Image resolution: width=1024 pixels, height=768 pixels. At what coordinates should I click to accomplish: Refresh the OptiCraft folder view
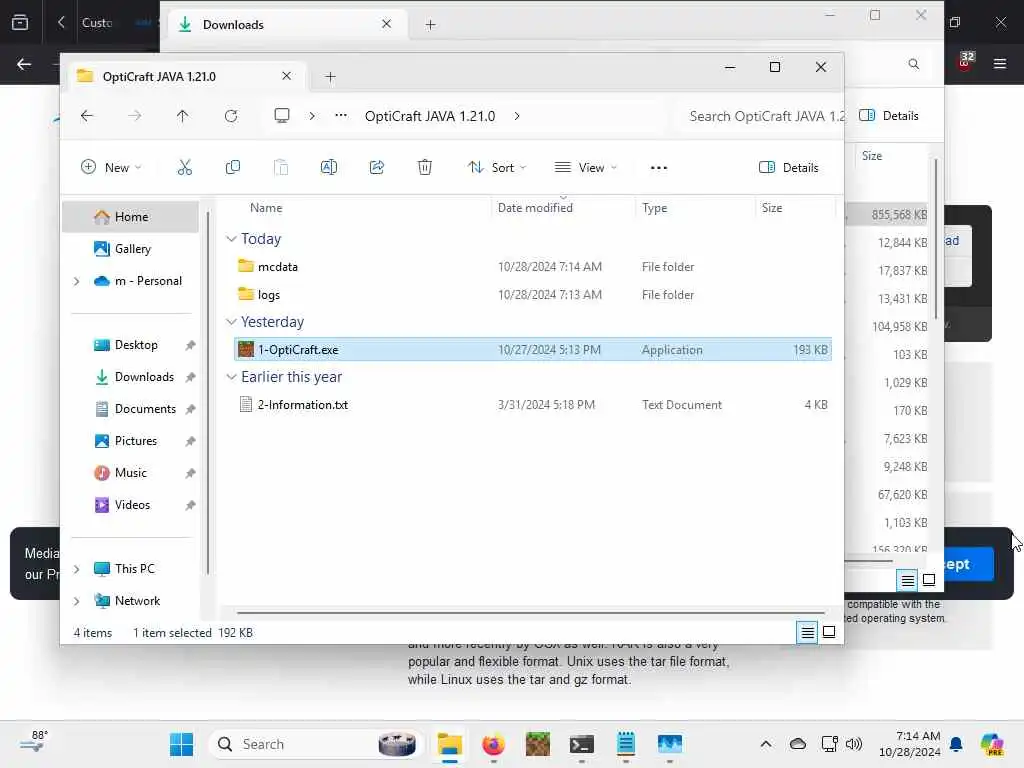pyautogui.click(x=231, y=116)
